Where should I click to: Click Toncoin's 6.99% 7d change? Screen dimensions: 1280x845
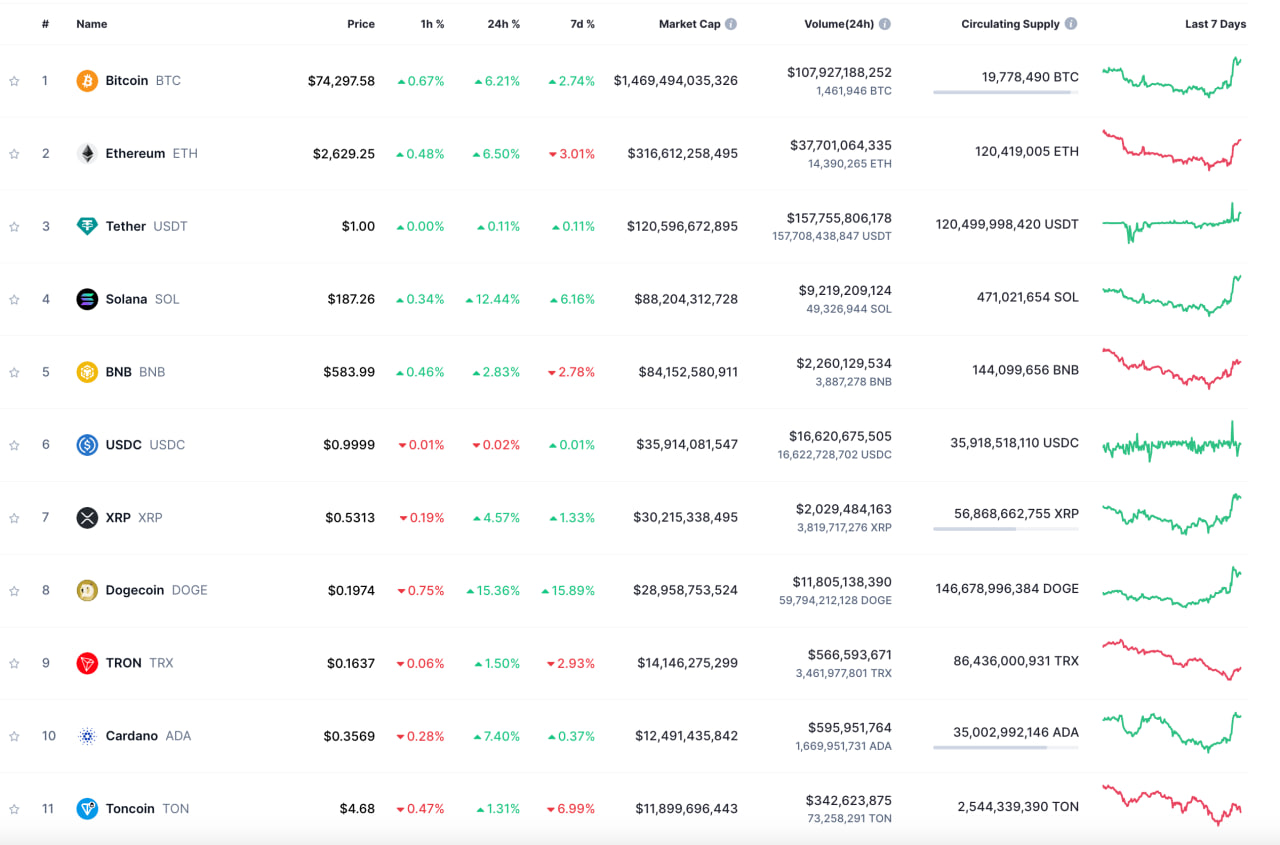571,809
